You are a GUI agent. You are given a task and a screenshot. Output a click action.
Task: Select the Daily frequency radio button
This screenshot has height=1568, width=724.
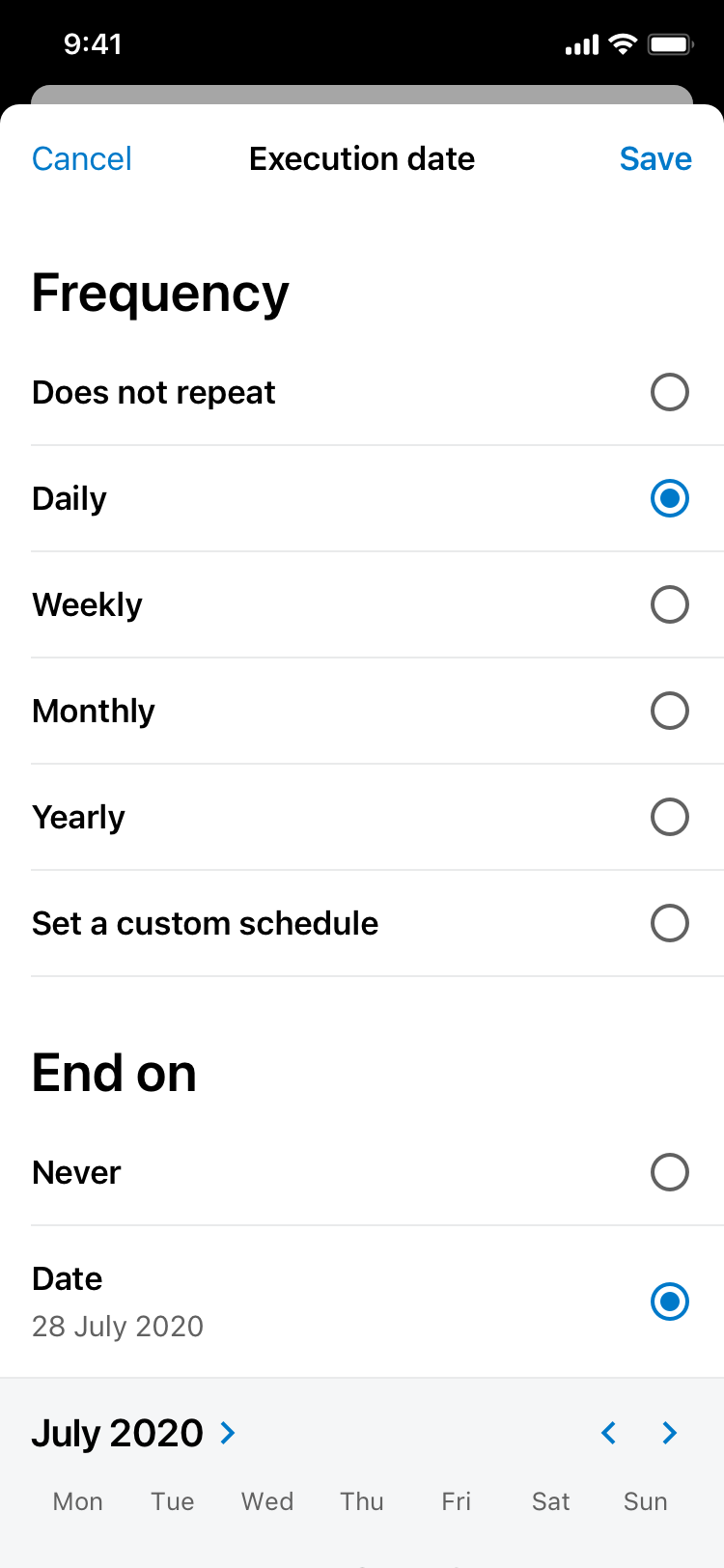pos(669,498)
